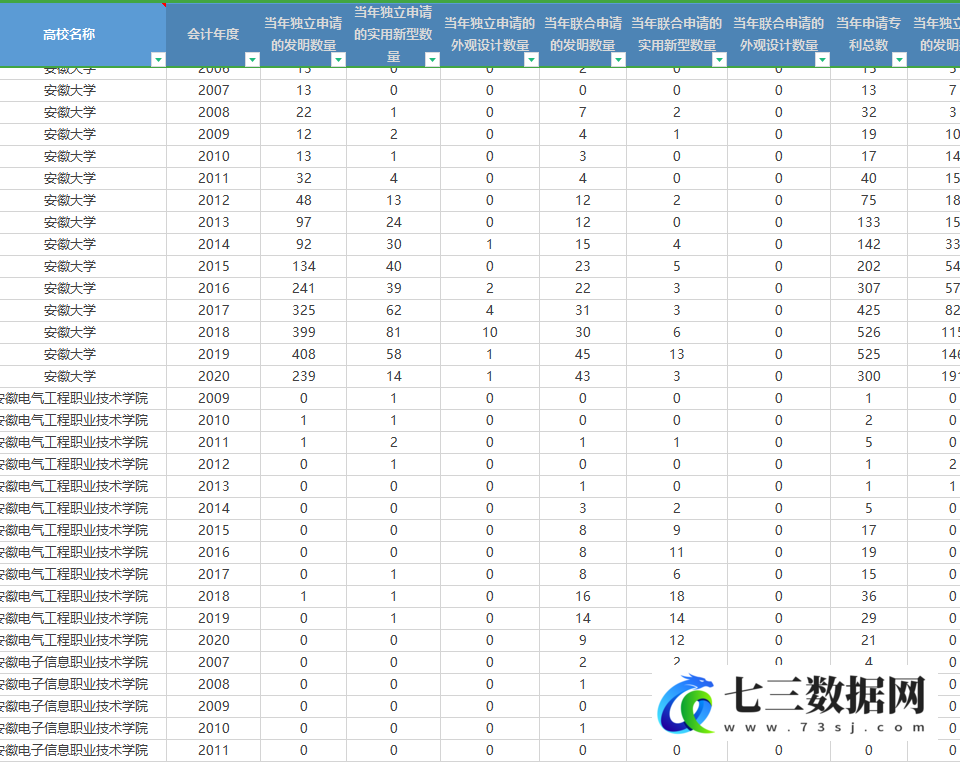960x762 pixels.
Task: Select the cell with value 325
Action: tap(304, 310)
